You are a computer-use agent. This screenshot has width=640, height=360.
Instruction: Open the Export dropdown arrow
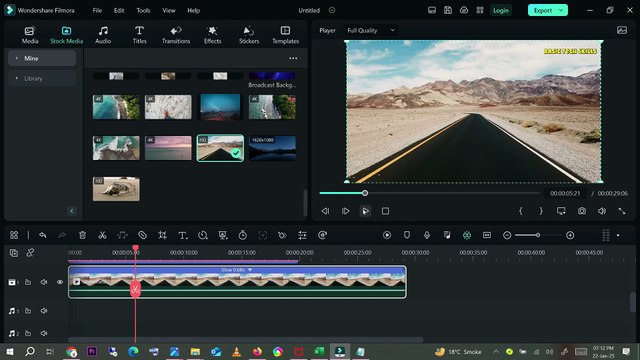(562, 10)
